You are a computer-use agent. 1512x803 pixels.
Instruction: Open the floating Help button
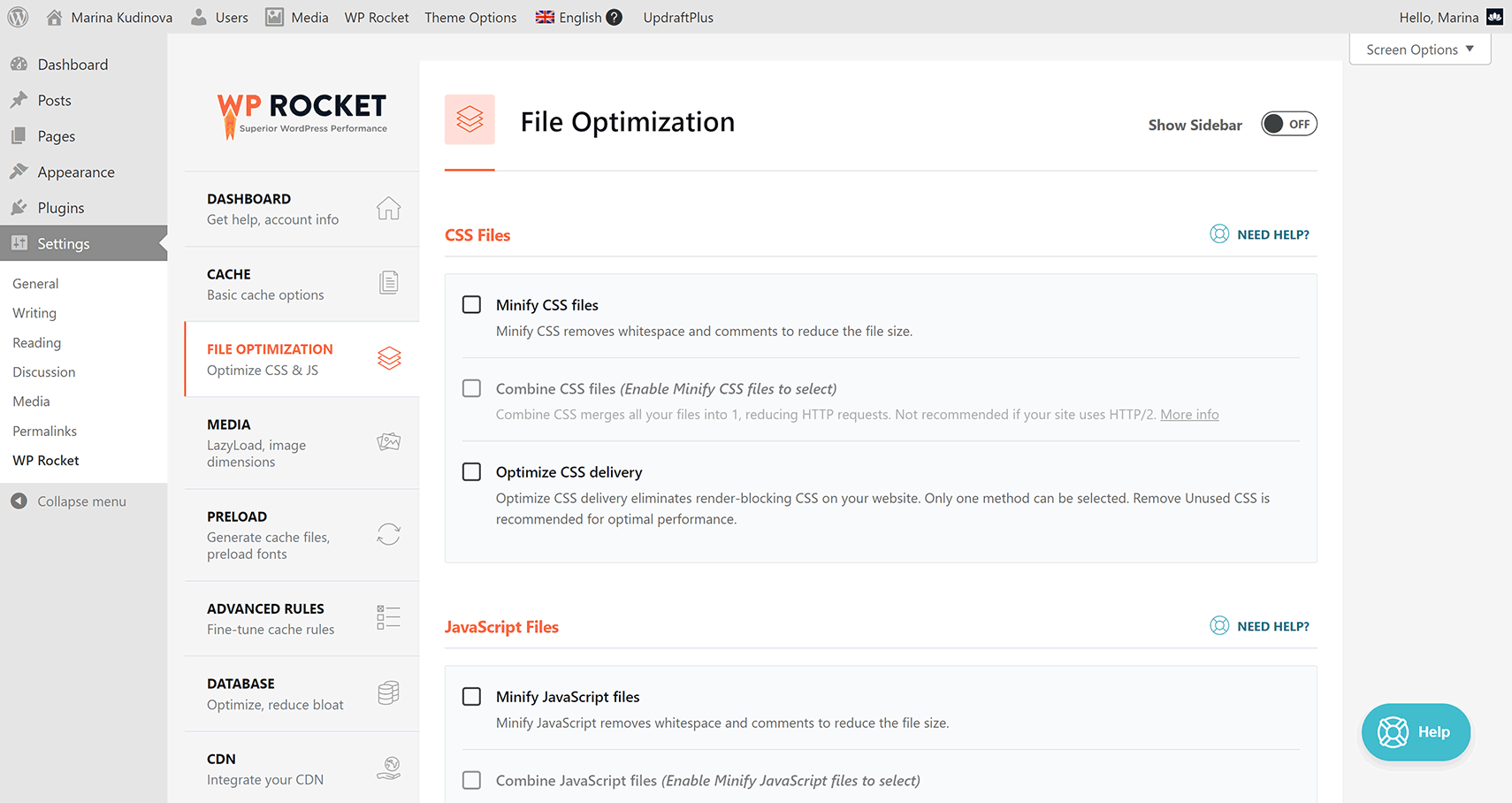point(1416,732)
